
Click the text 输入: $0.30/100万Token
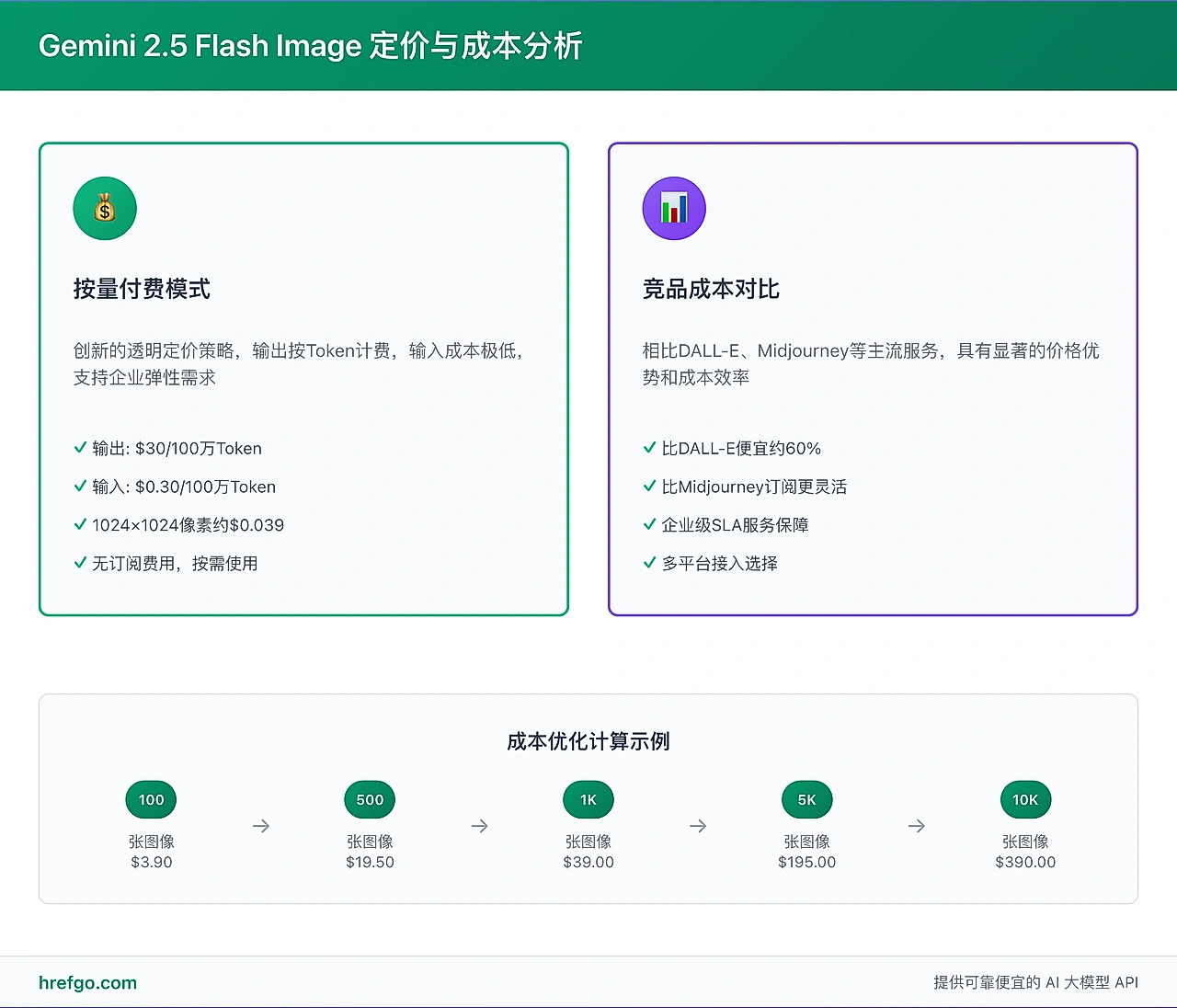point(184,487)
